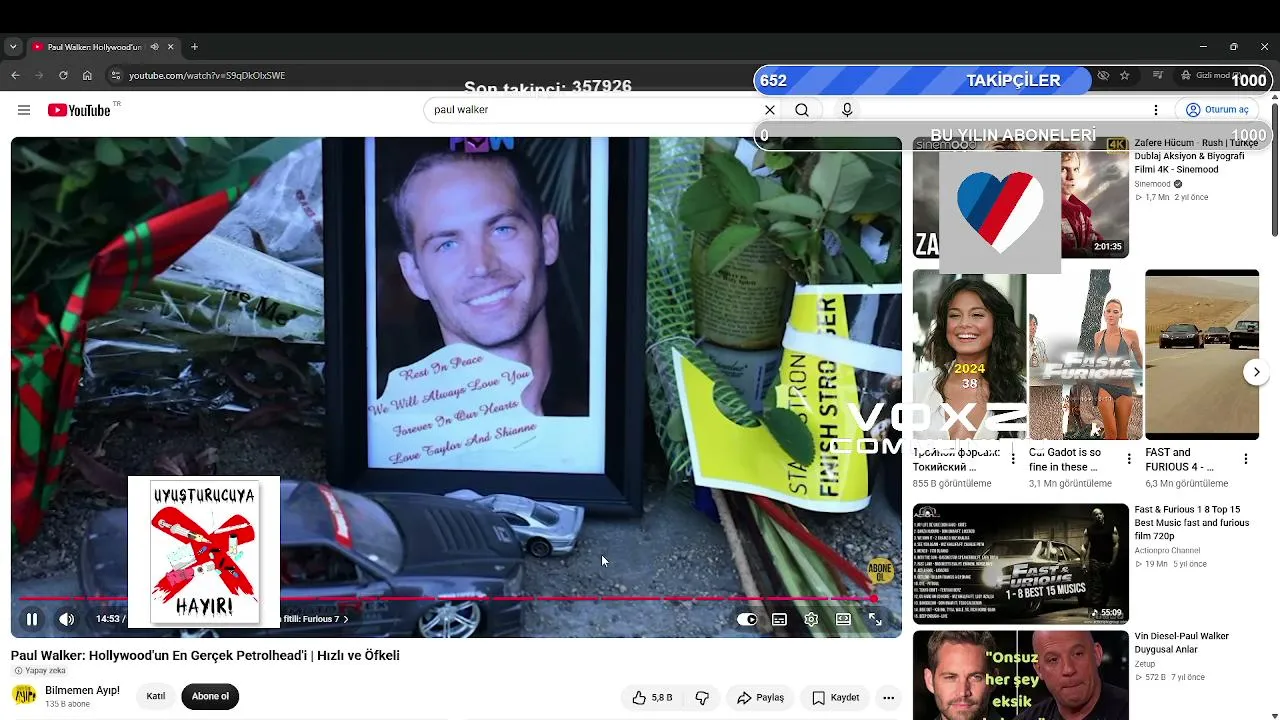Click the 'Yapay zeka' info label
Screen dimensions: 1280x720
click(x=40, y=671)
